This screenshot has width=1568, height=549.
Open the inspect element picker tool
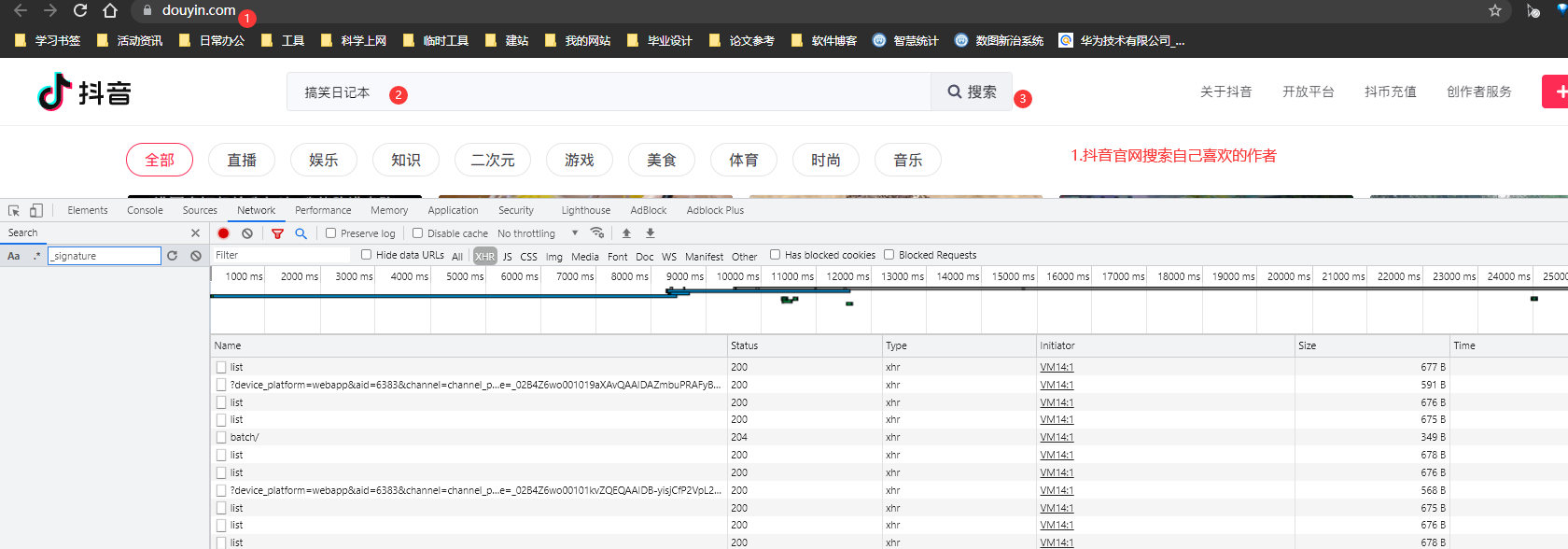(x=14, y=210)
